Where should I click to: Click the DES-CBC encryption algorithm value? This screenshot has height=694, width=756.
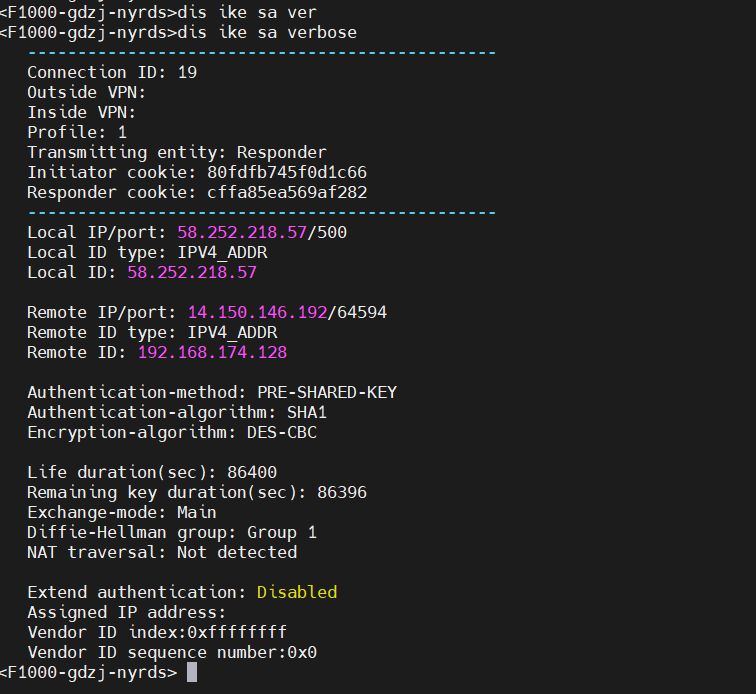[x=282, y=432]
